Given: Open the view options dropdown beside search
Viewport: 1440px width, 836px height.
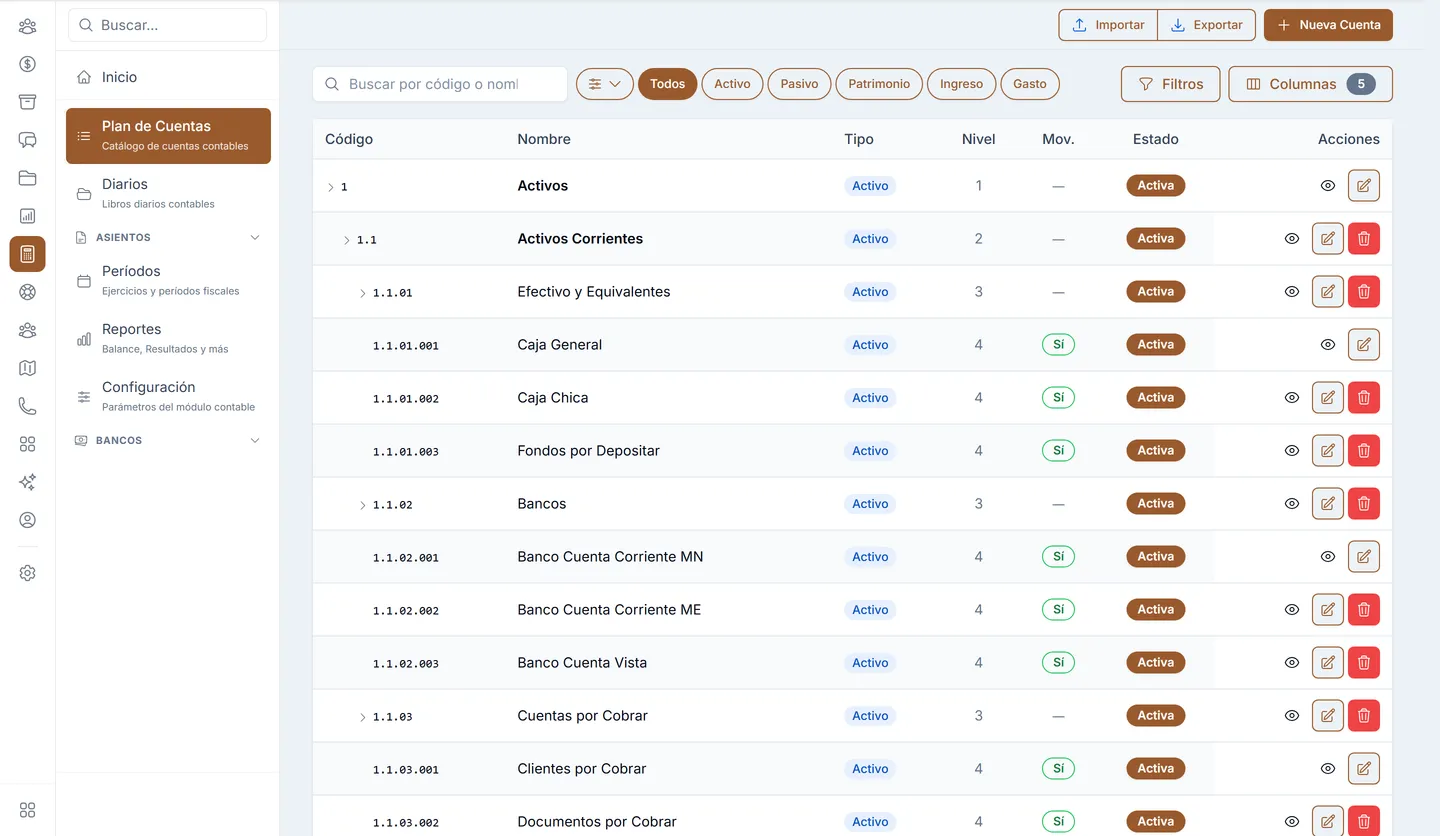Looking at the screenshot, I should [x=605, y=84].
